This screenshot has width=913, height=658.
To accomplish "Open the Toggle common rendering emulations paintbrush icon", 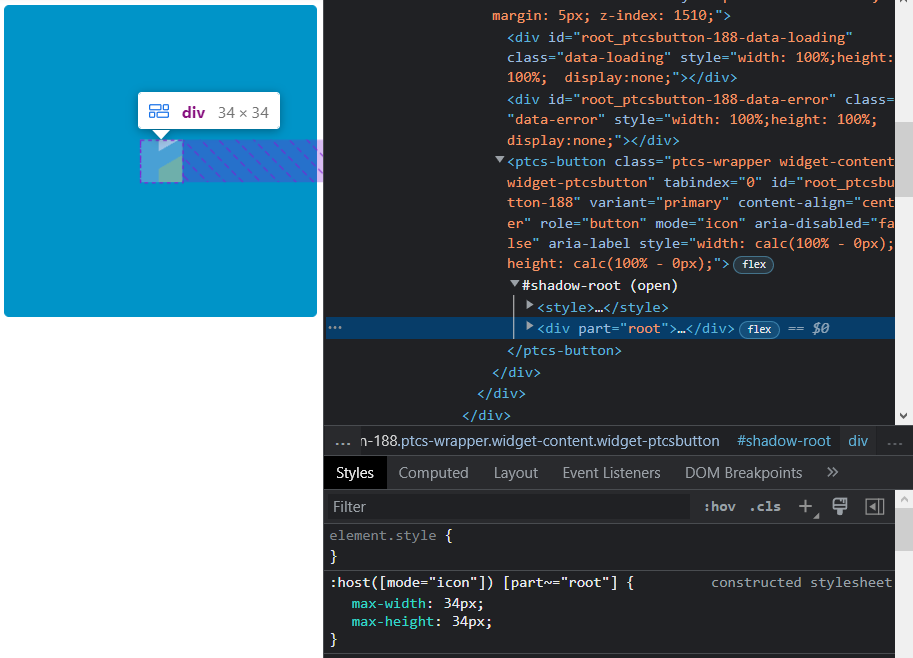I will click(x=840, y=506).
